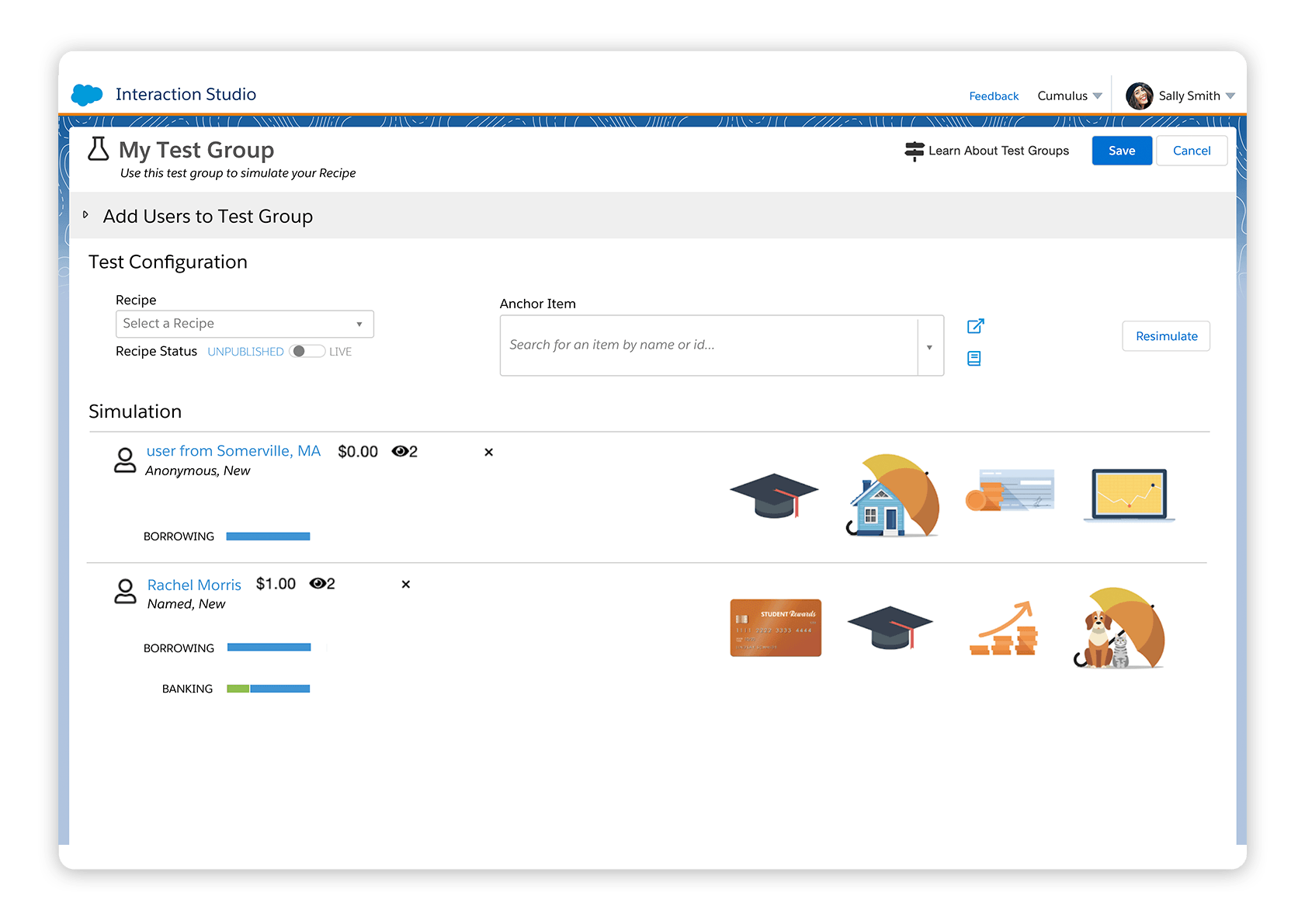This screenshot has height=924, width=1312.
Task: Click the My Test Group heading
Action: (x=196, y=149)
